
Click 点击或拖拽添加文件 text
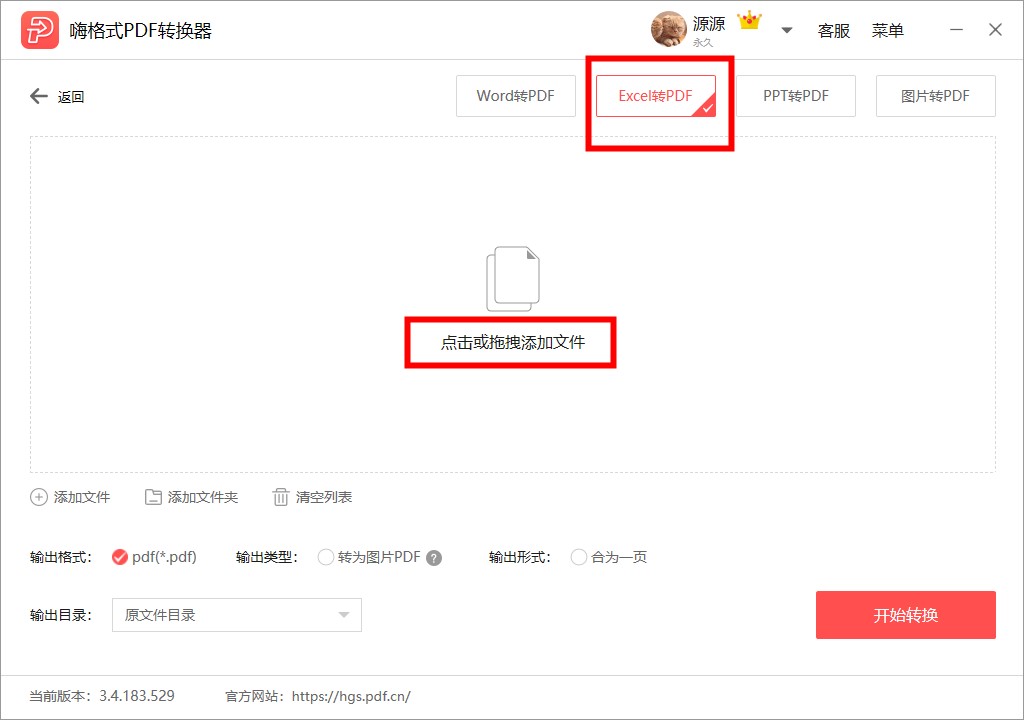[x=513, y=342]
